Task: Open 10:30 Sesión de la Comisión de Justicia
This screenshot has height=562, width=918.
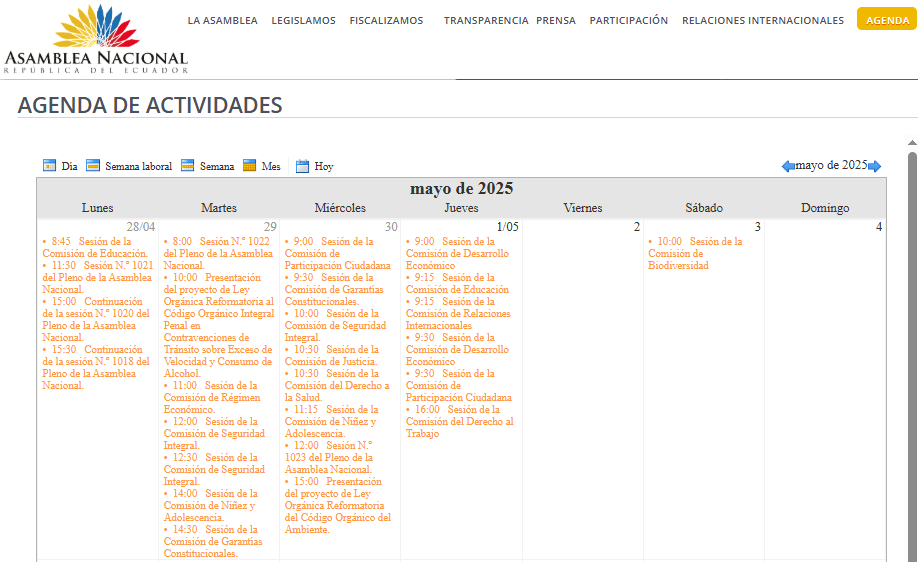Action: click(331, 355)
